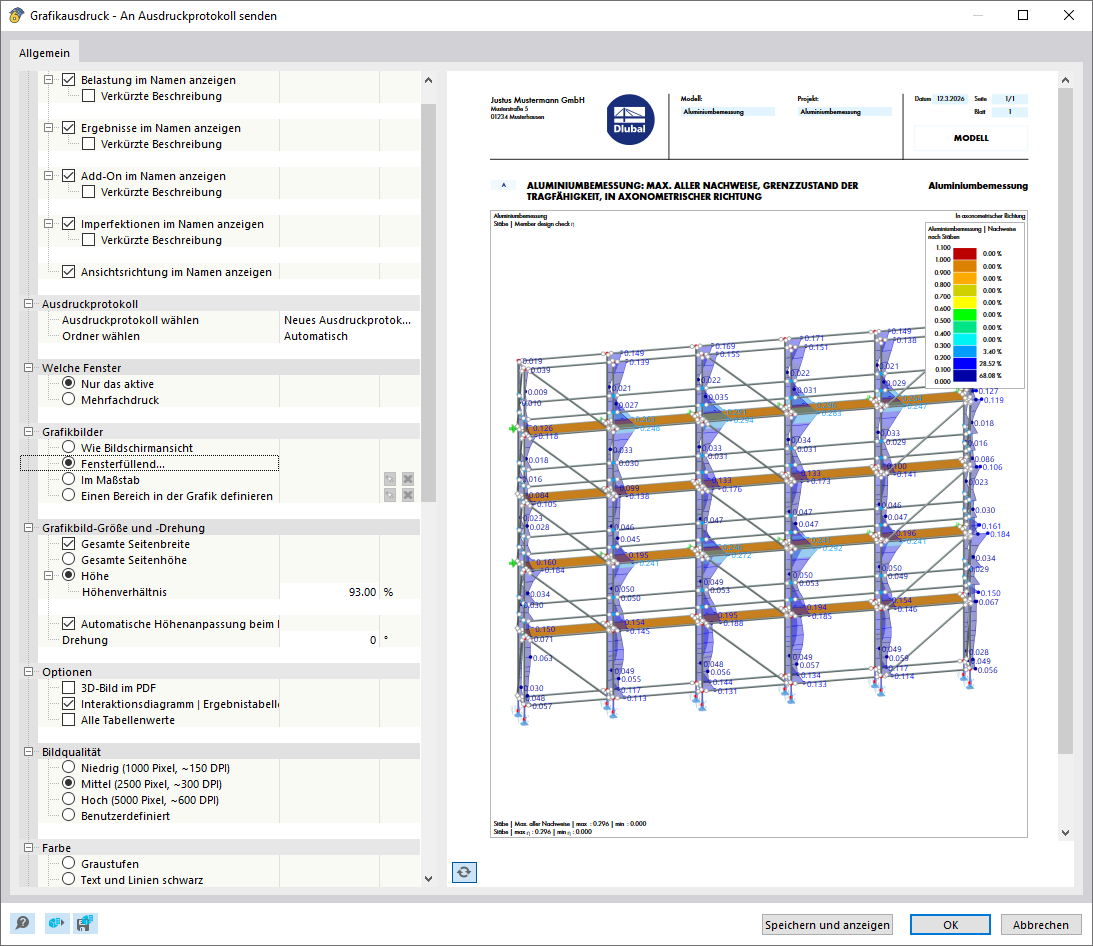
Task: Collapse the Welche Fenster section
Action: (29, 368)
